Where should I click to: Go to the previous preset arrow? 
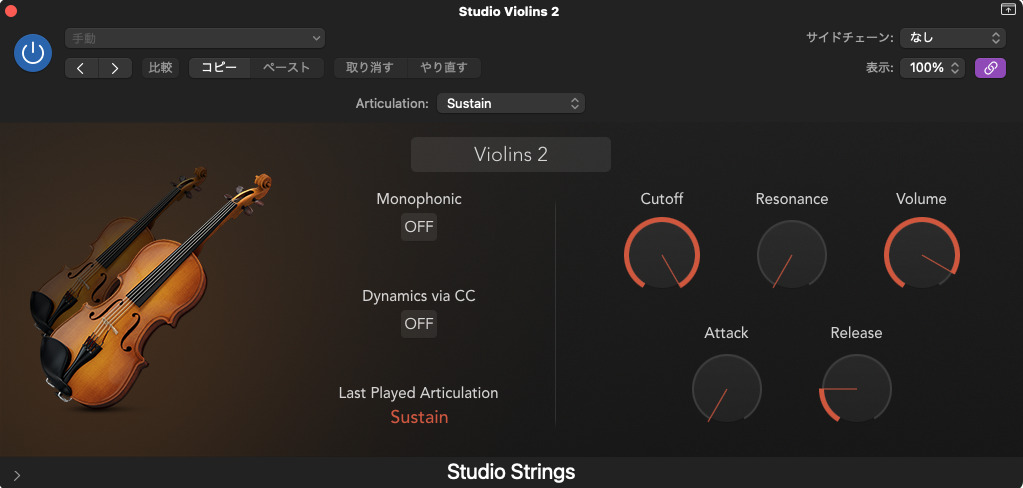click(x=82, y=68)
